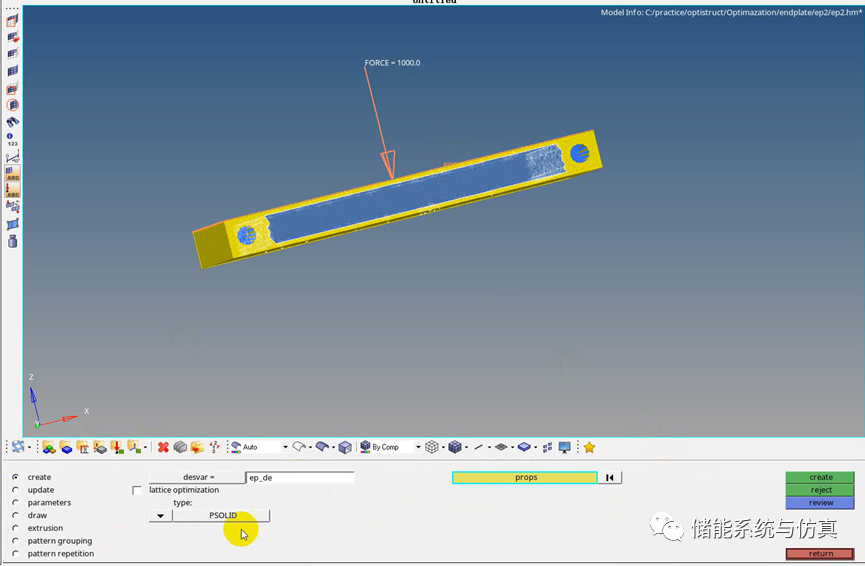Open the System Collectors icon
This screenshot has width=865, height=566.
coord(134,447)
